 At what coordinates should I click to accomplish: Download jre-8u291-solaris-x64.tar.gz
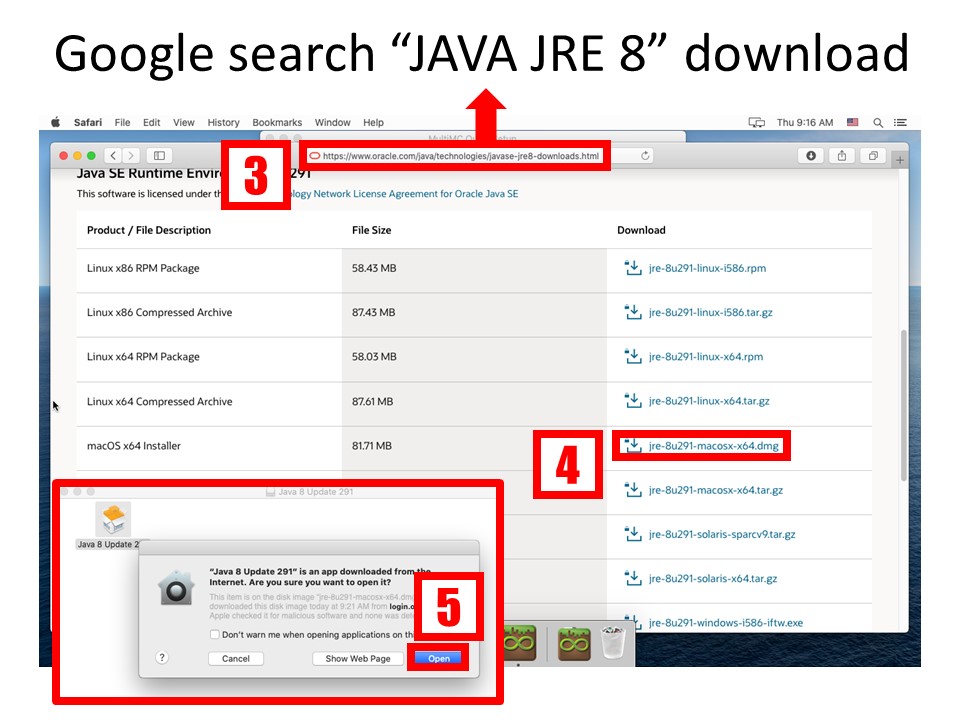pos(713,578)
